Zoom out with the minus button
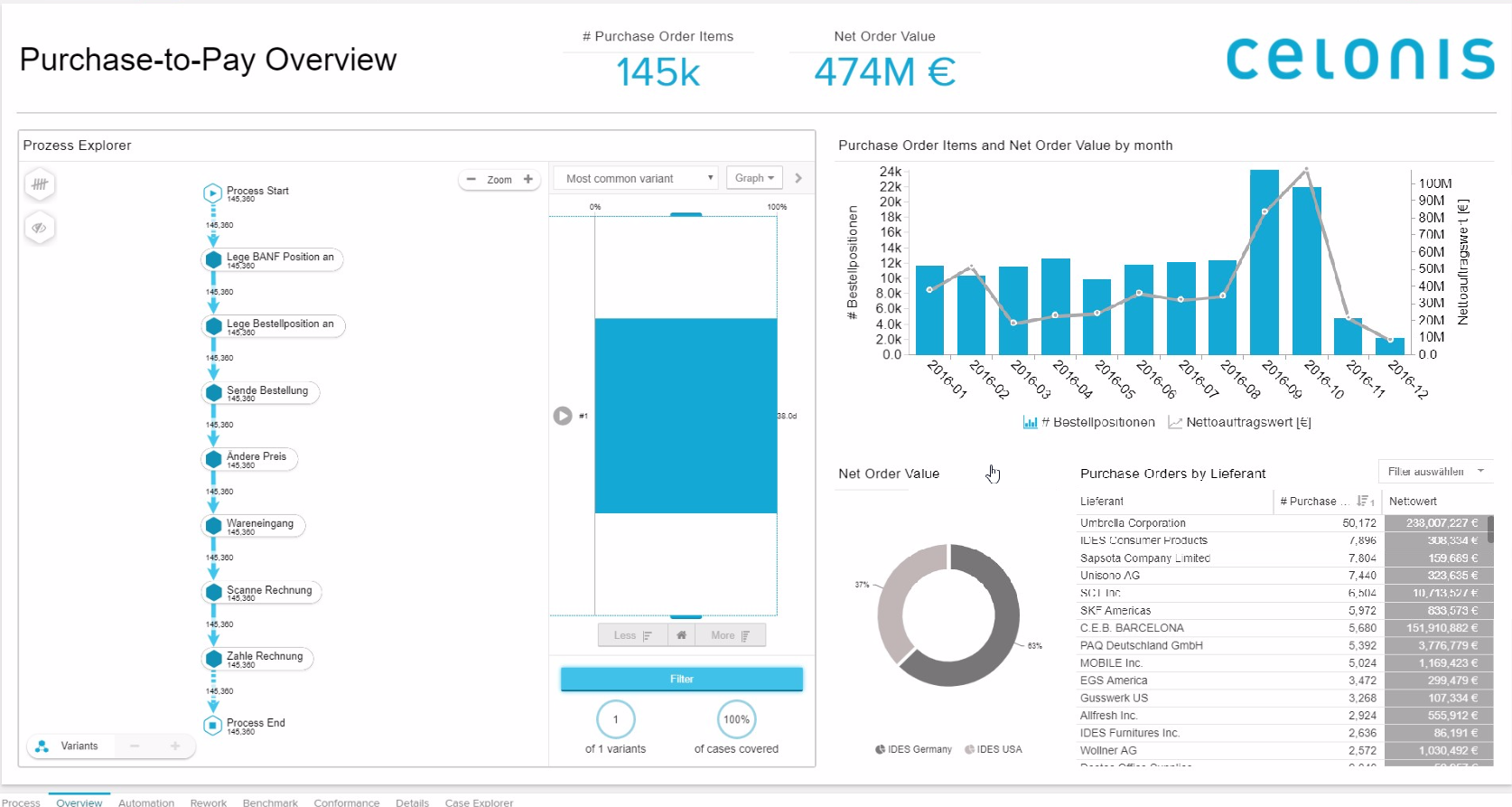Image resolution: width=1512 pixels, height=807 pixels. [x=471, y=179]
